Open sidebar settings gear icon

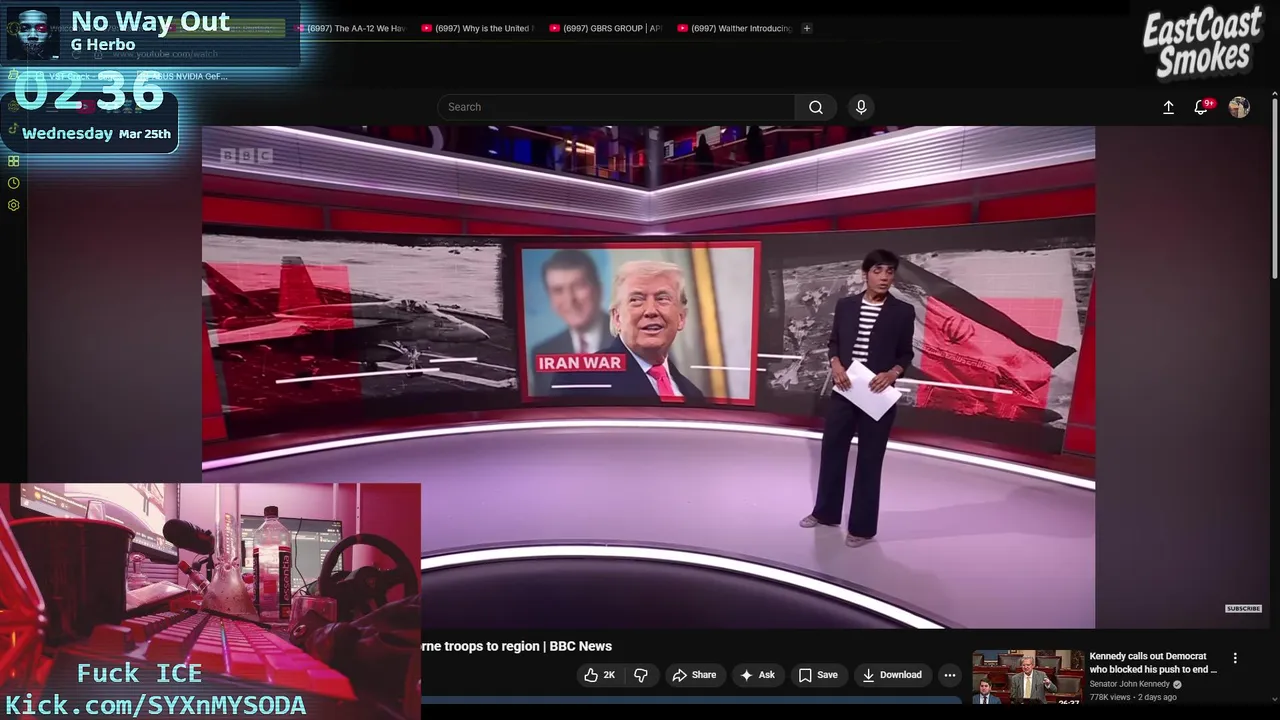(13, 205)
